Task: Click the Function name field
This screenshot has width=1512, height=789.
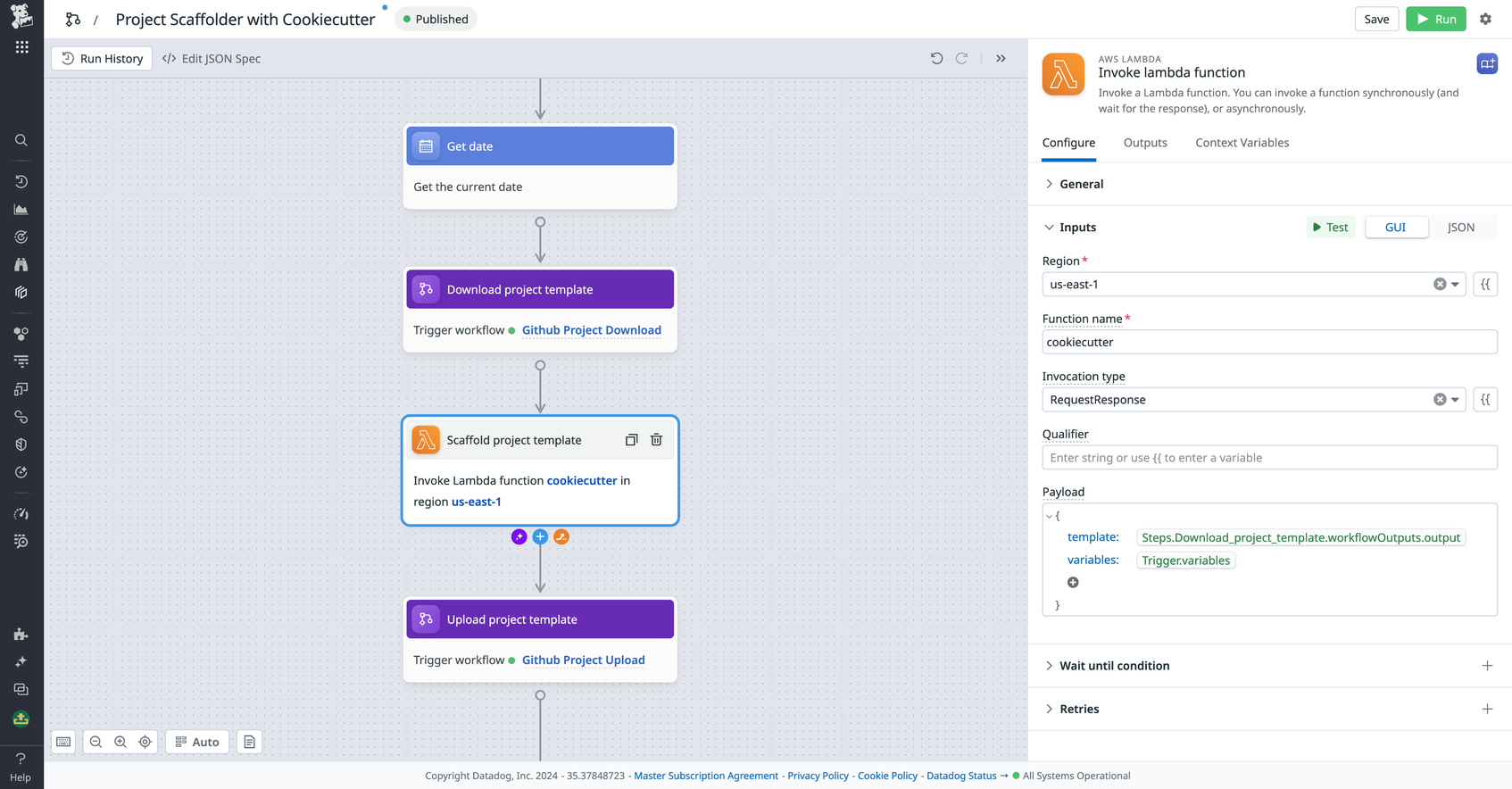Action: coord(1269,342)
